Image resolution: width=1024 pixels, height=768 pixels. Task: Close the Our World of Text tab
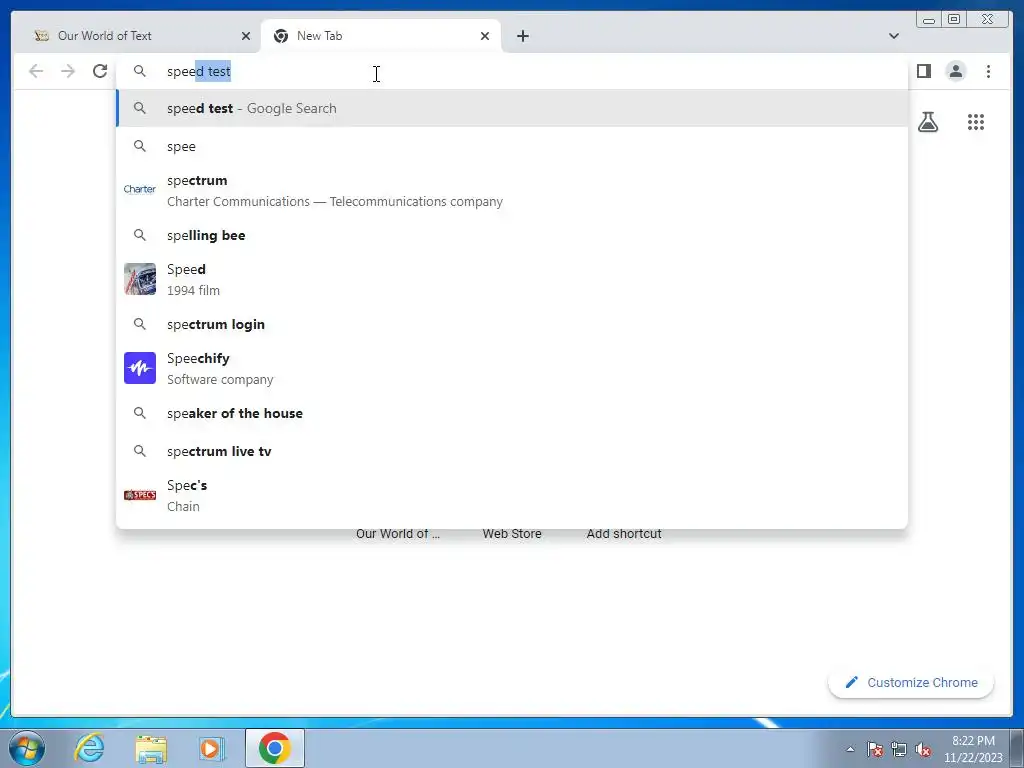(x=246, y=36)
